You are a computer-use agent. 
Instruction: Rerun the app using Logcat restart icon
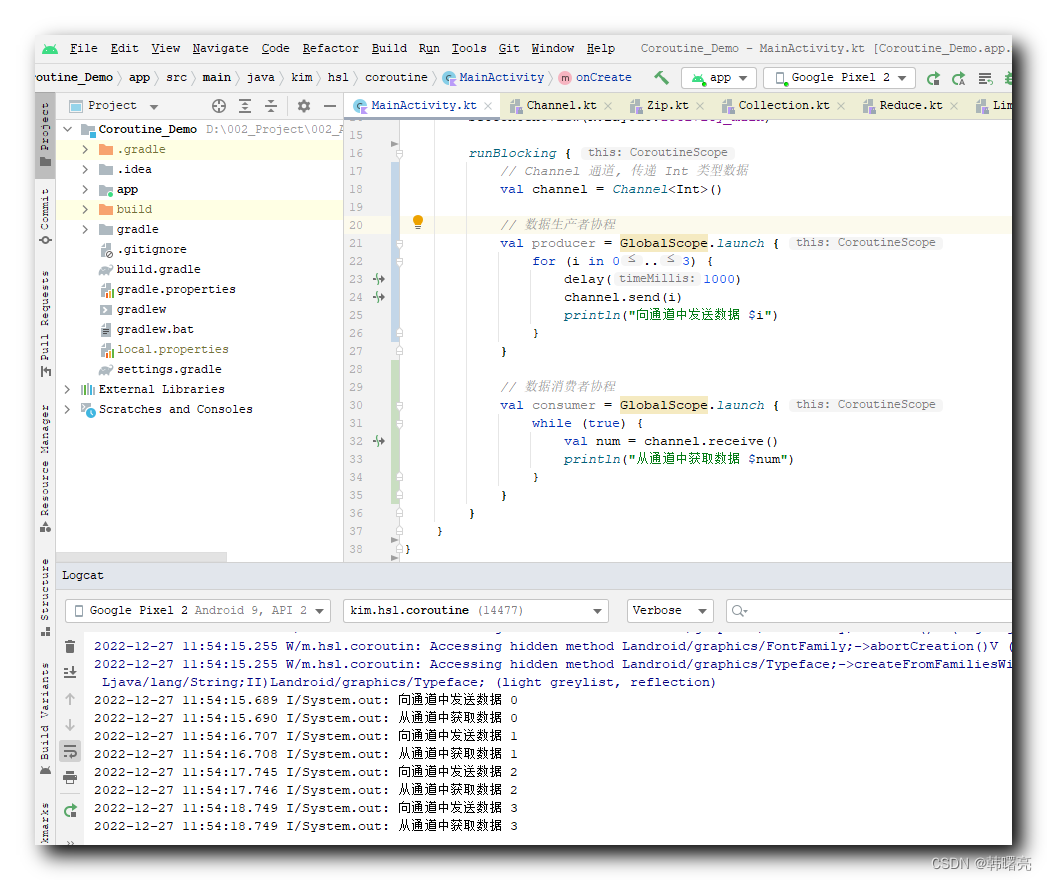[x=70, y=810]
